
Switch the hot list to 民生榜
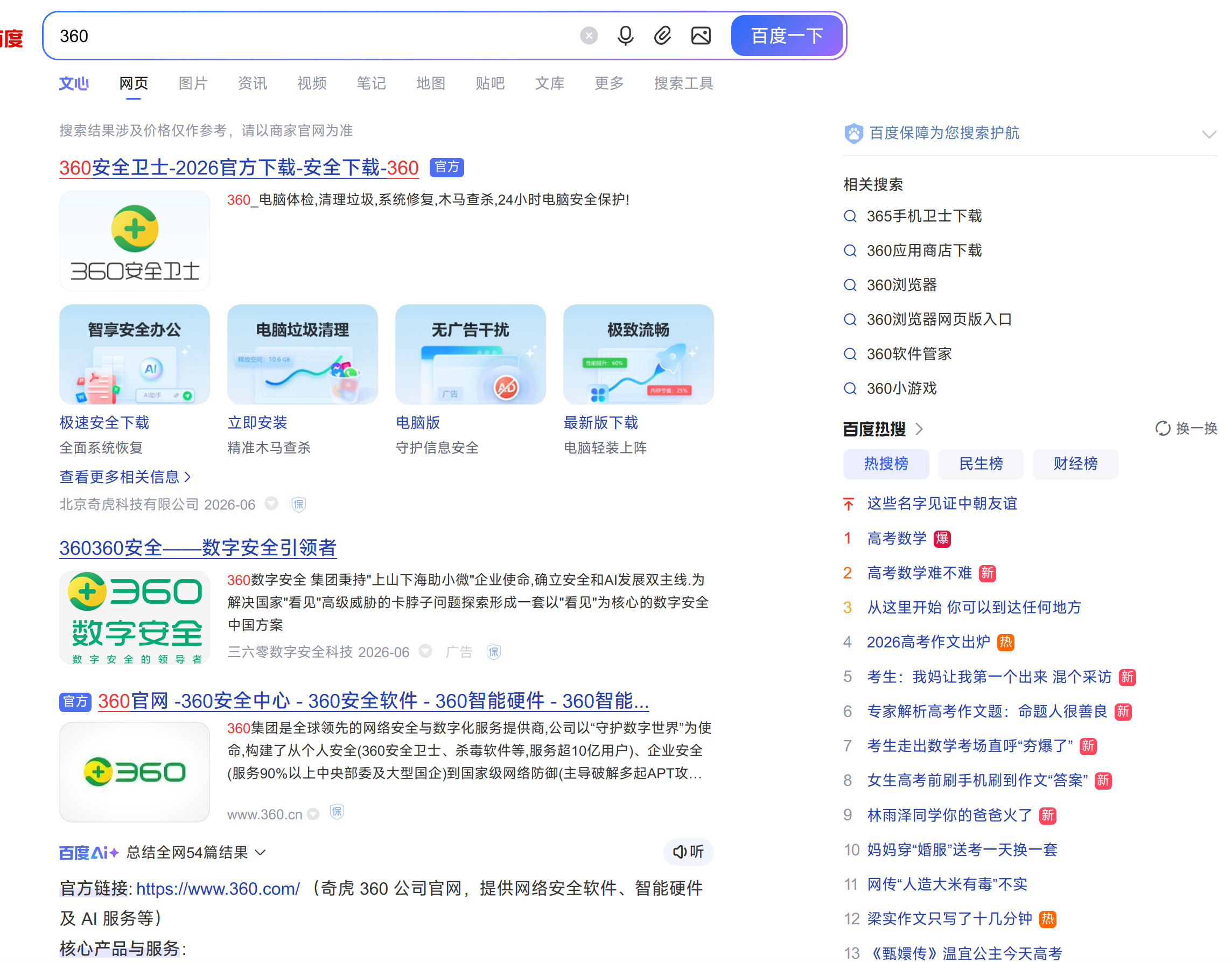tap(981, 464)
